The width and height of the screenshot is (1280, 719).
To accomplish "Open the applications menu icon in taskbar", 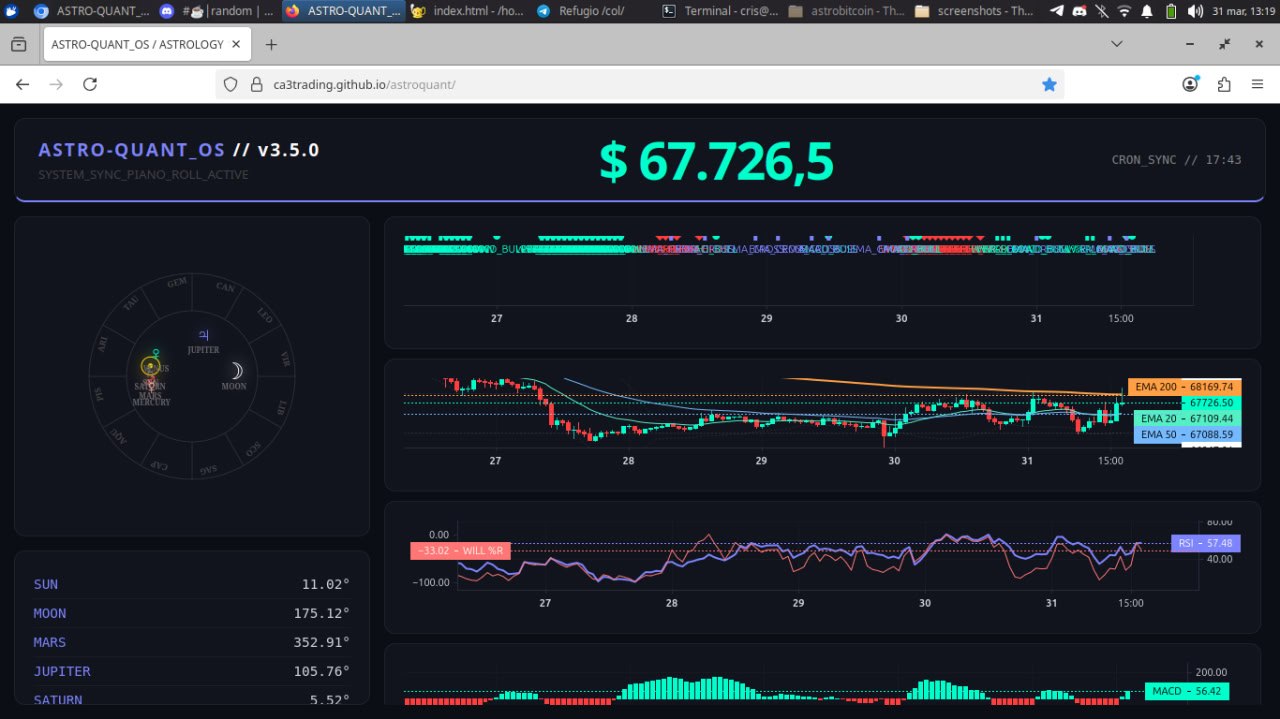I will (9, 11).
